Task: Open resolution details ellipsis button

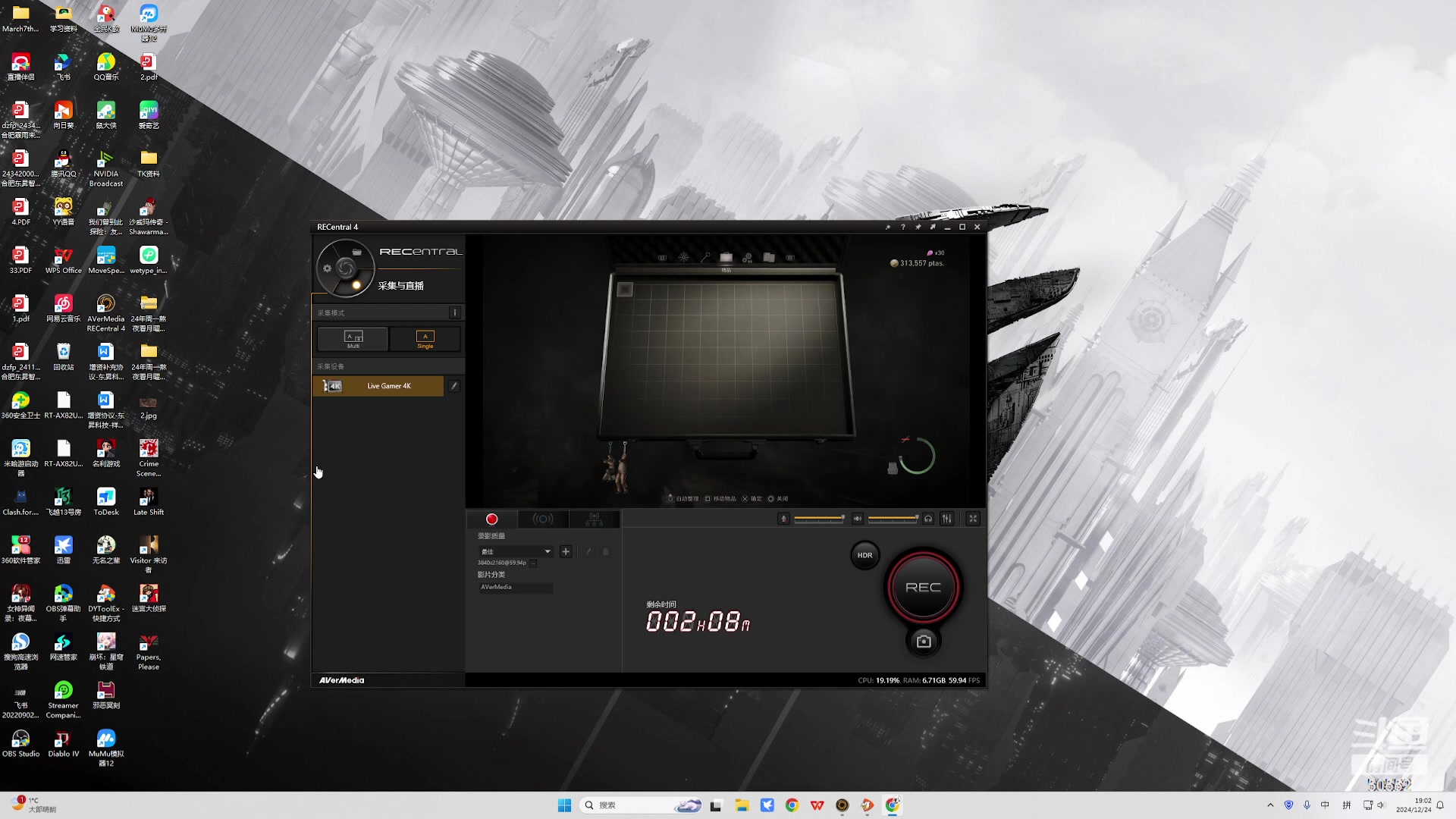Action: (533, 563)
